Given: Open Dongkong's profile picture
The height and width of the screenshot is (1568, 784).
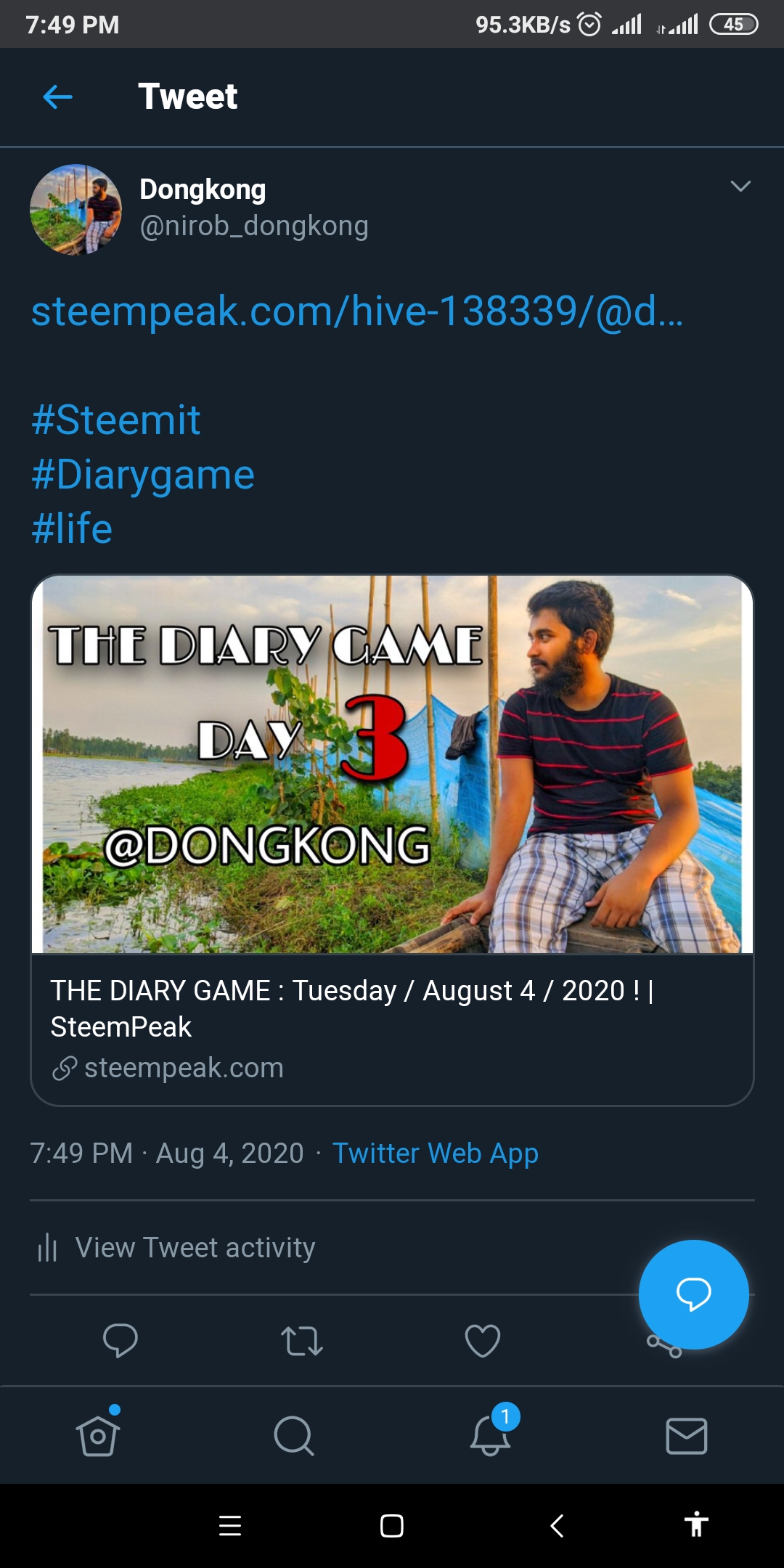Looking at the screenshot, I should click(x=75, y=210).
